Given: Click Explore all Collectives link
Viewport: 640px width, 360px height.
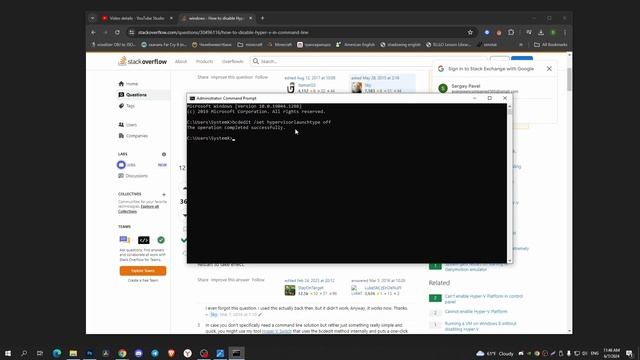Looking at the screenshot, I should pyautogui.click(x=138, y=209).
